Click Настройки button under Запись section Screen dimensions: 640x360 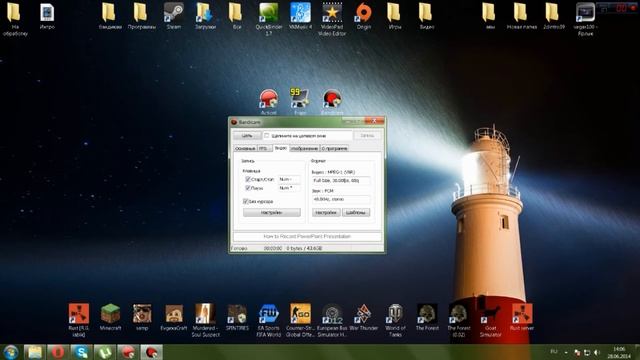(x=271, y=212)
